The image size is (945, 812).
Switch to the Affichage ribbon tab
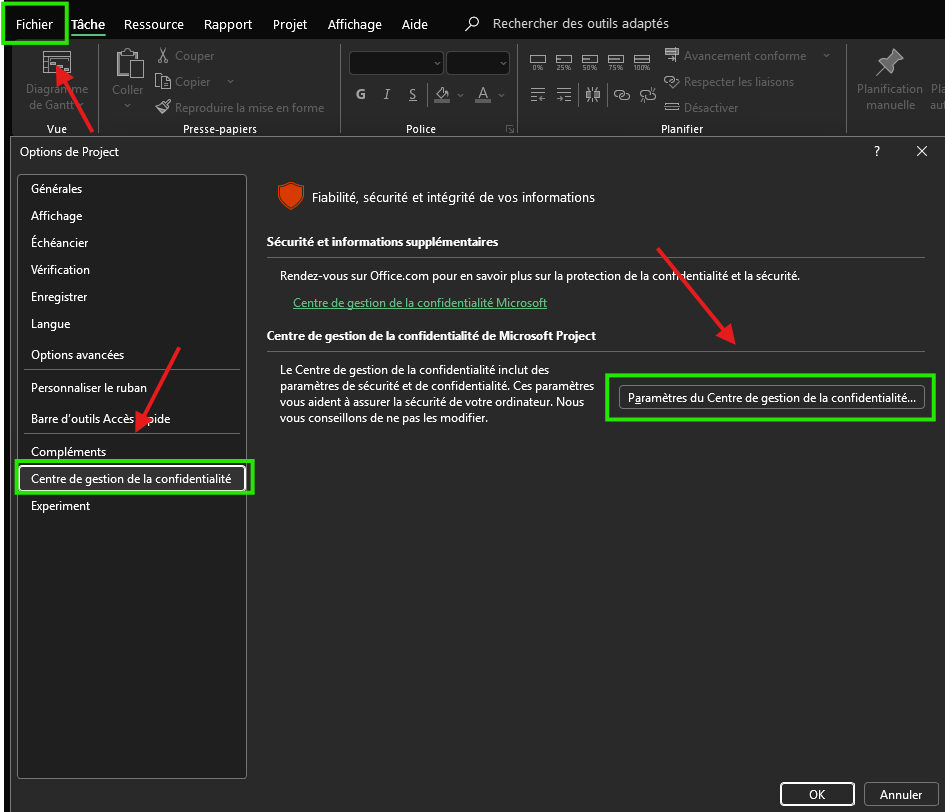[354, 24]
